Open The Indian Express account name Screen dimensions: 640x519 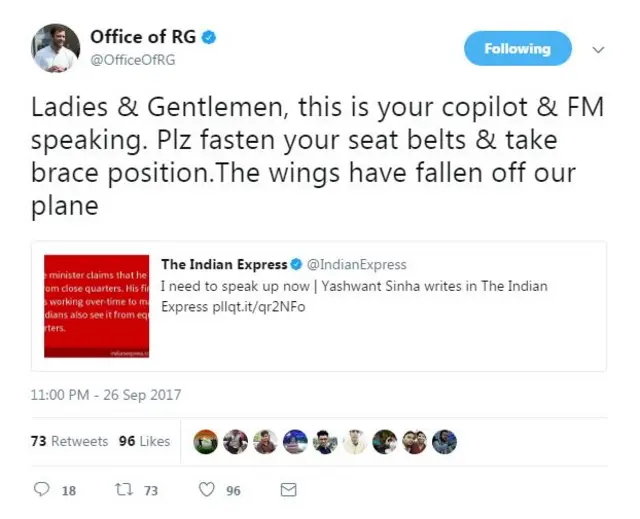(224, 265)
